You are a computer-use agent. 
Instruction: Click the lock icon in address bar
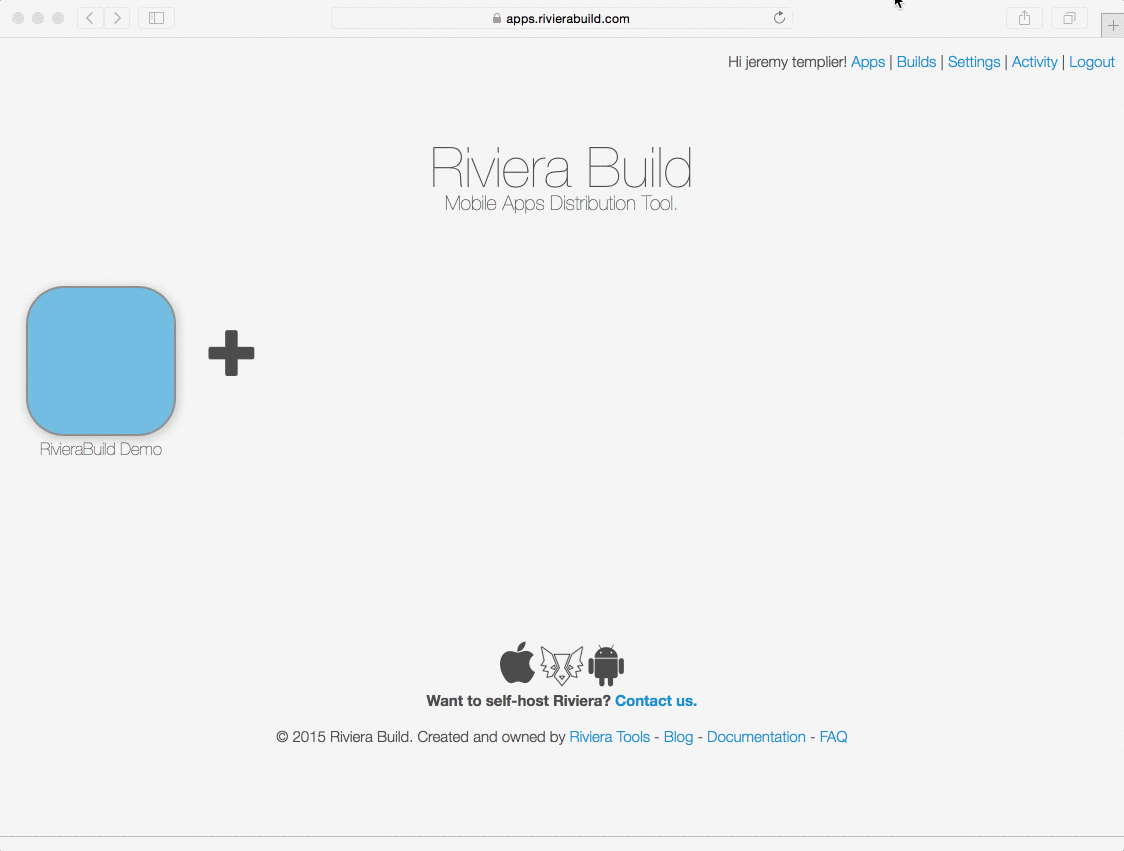point(497,18)
